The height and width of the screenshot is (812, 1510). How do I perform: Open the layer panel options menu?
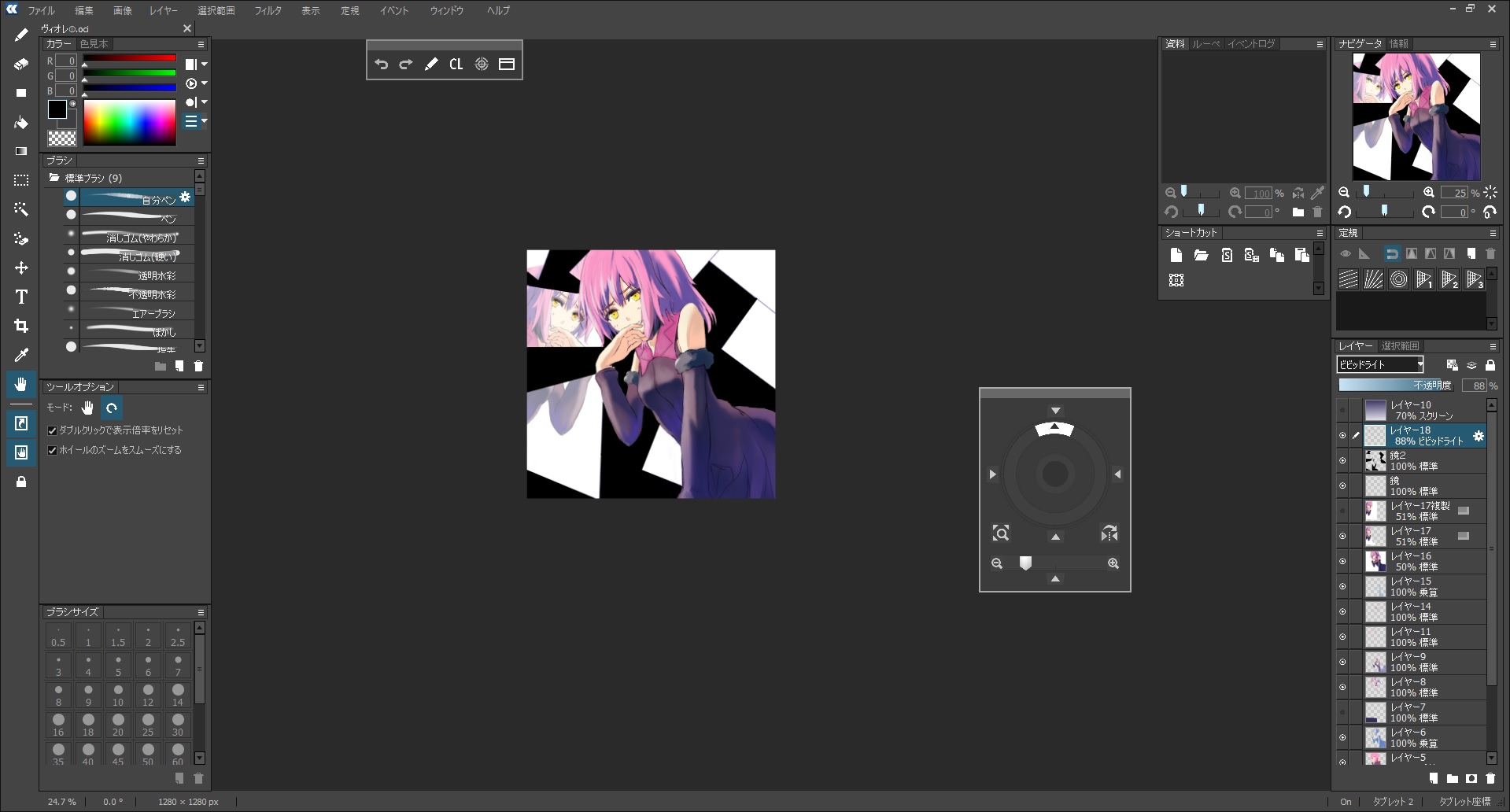(x=1493, y=346)
